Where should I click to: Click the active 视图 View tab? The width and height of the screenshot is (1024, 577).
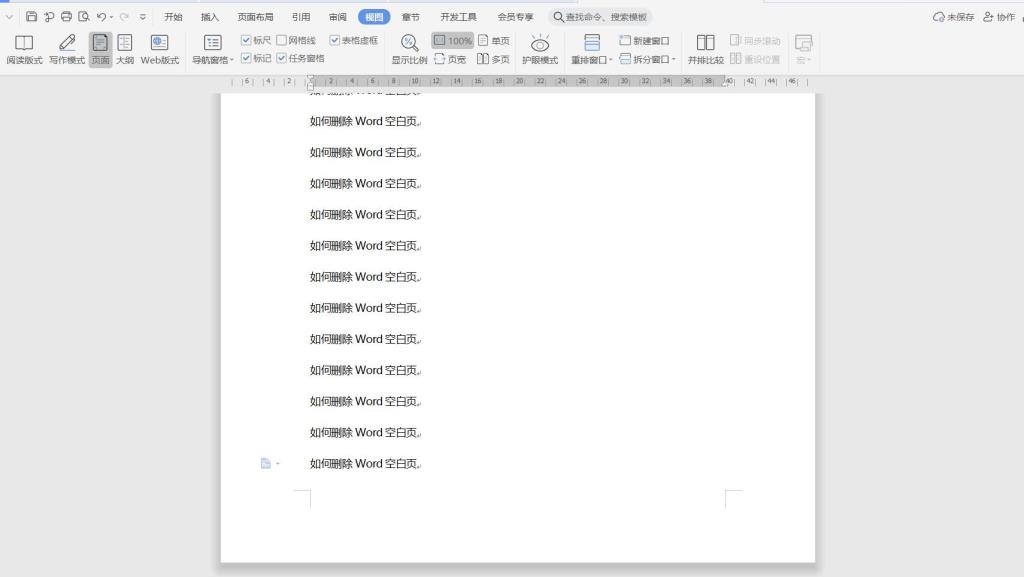374,17
